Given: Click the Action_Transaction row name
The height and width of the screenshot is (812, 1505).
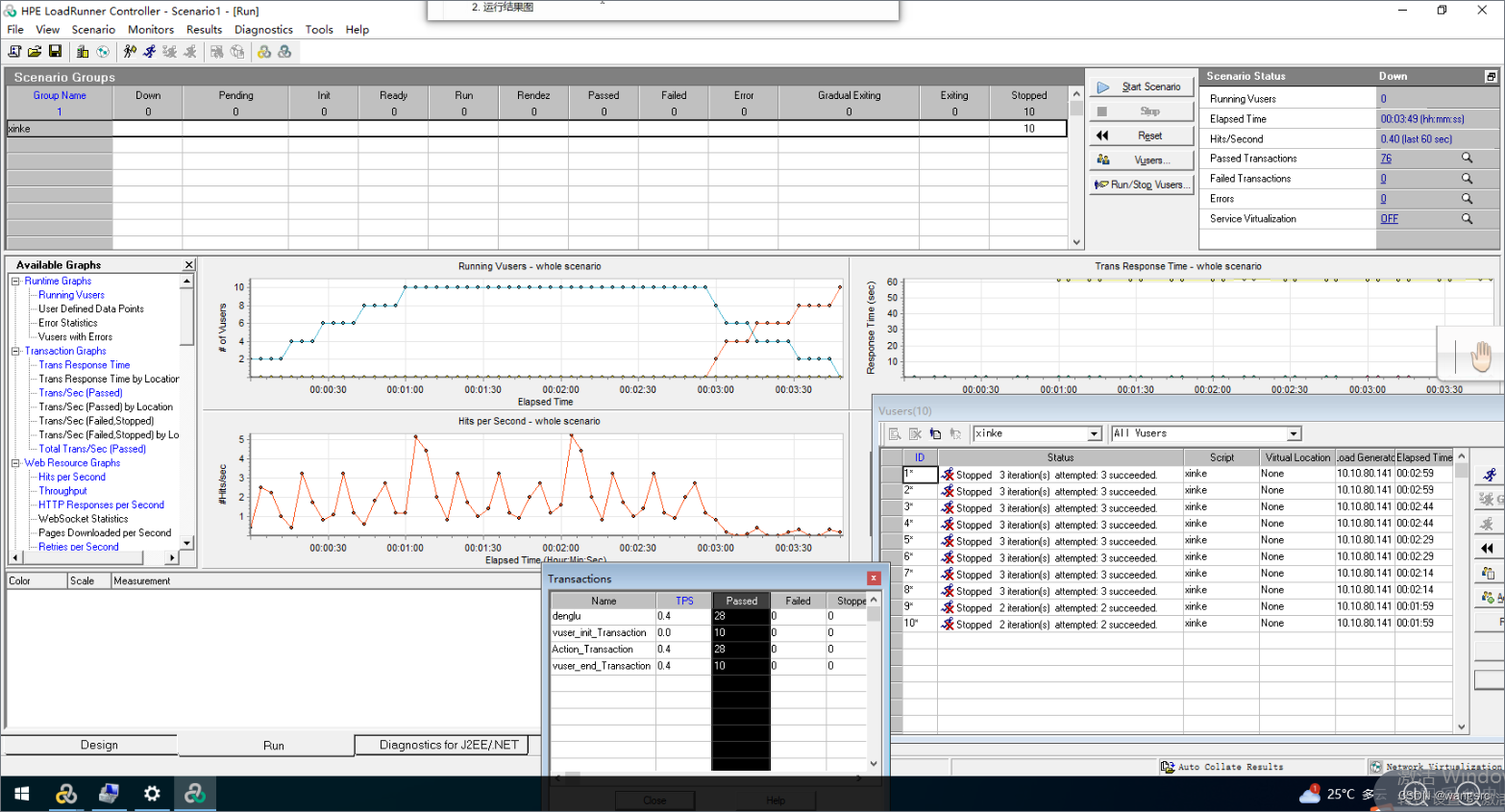Looking at the screenshot, I should (x=592, y=650).
